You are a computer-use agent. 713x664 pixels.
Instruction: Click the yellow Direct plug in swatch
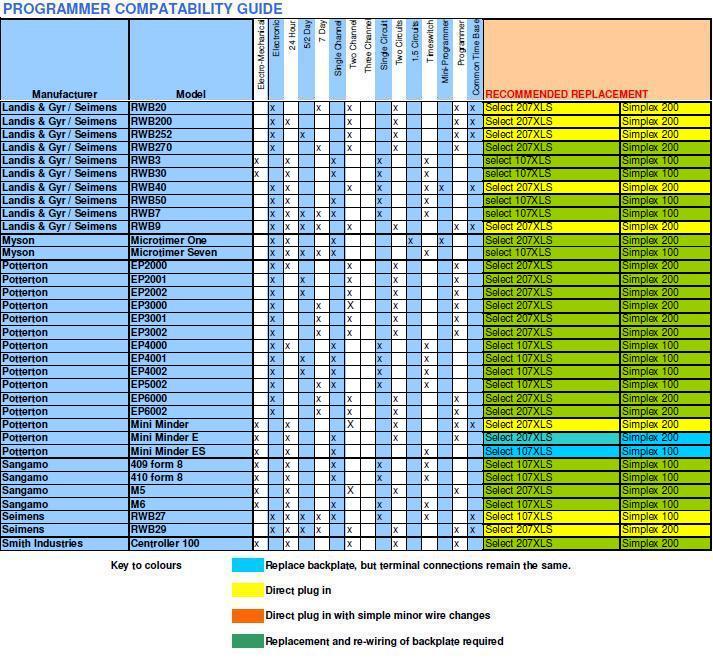tap(247, 590)
